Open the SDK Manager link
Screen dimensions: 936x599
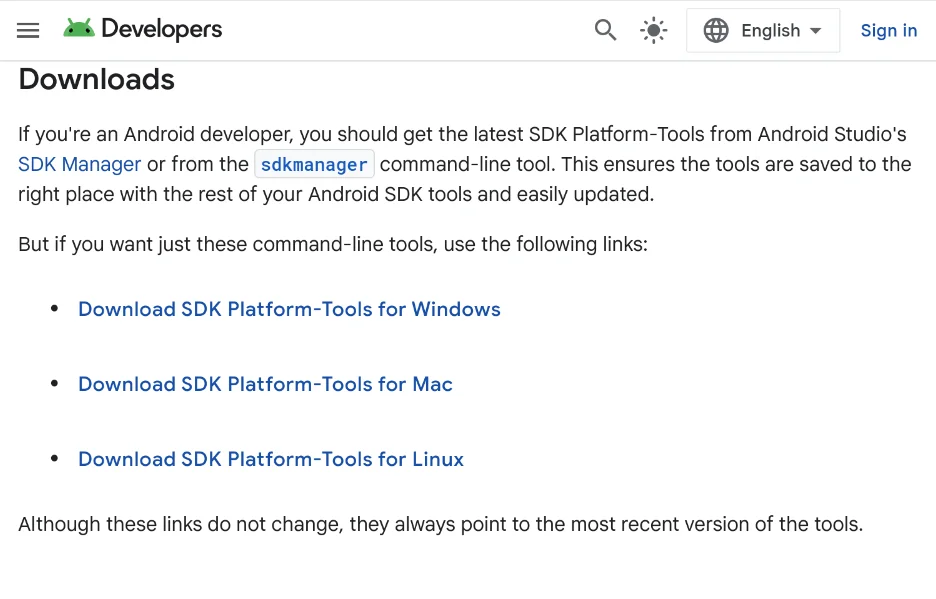79,164
